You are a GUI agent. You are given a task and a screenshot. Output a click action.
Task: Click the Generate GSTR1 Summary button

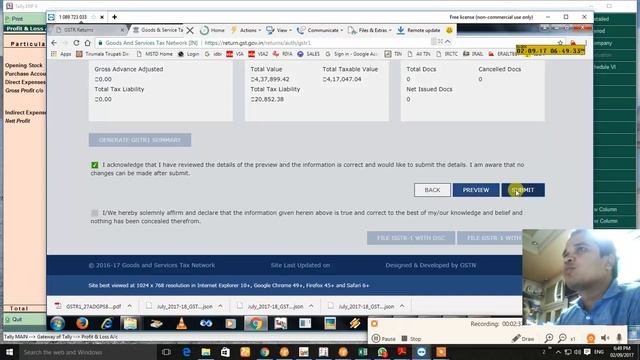pyautogui.click(x=140, y=140)
